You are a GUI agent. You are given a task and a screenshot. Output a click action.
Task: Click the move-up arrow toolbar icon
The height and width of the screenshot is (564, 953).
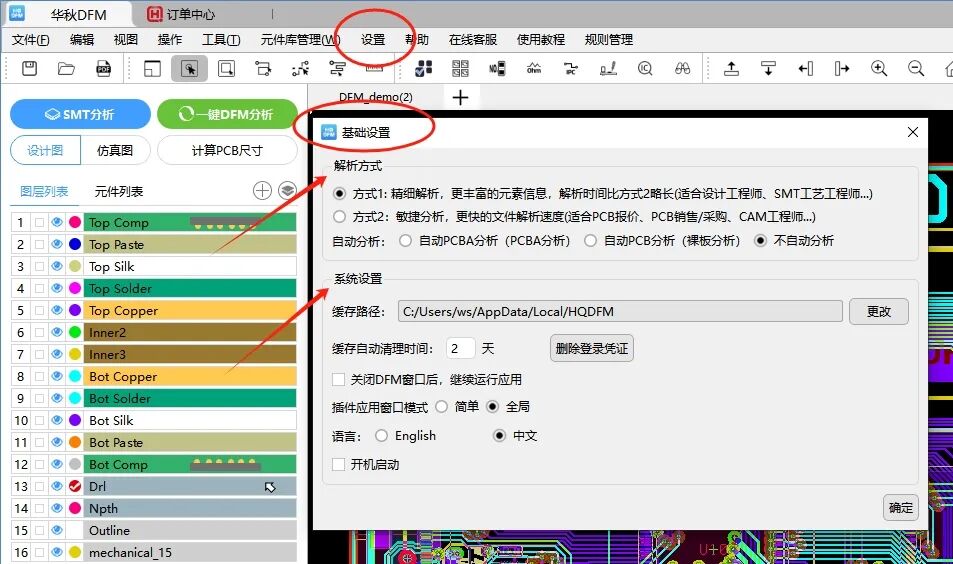pyautogui.click(x=731, y=69)
